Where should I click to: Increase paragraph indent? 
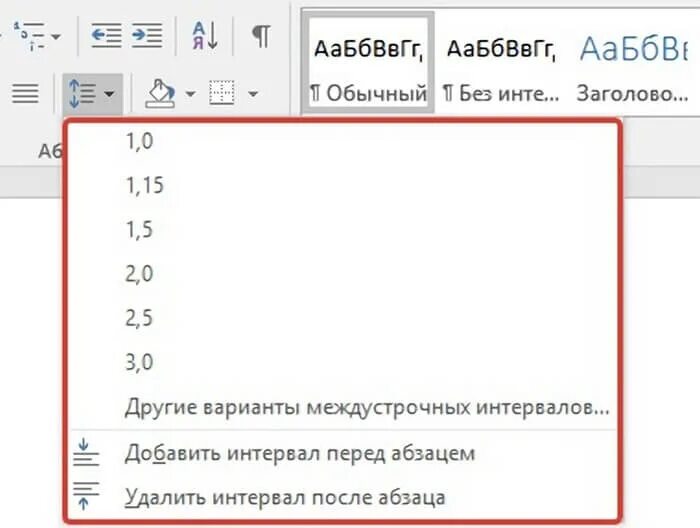[x=147, y=35]
